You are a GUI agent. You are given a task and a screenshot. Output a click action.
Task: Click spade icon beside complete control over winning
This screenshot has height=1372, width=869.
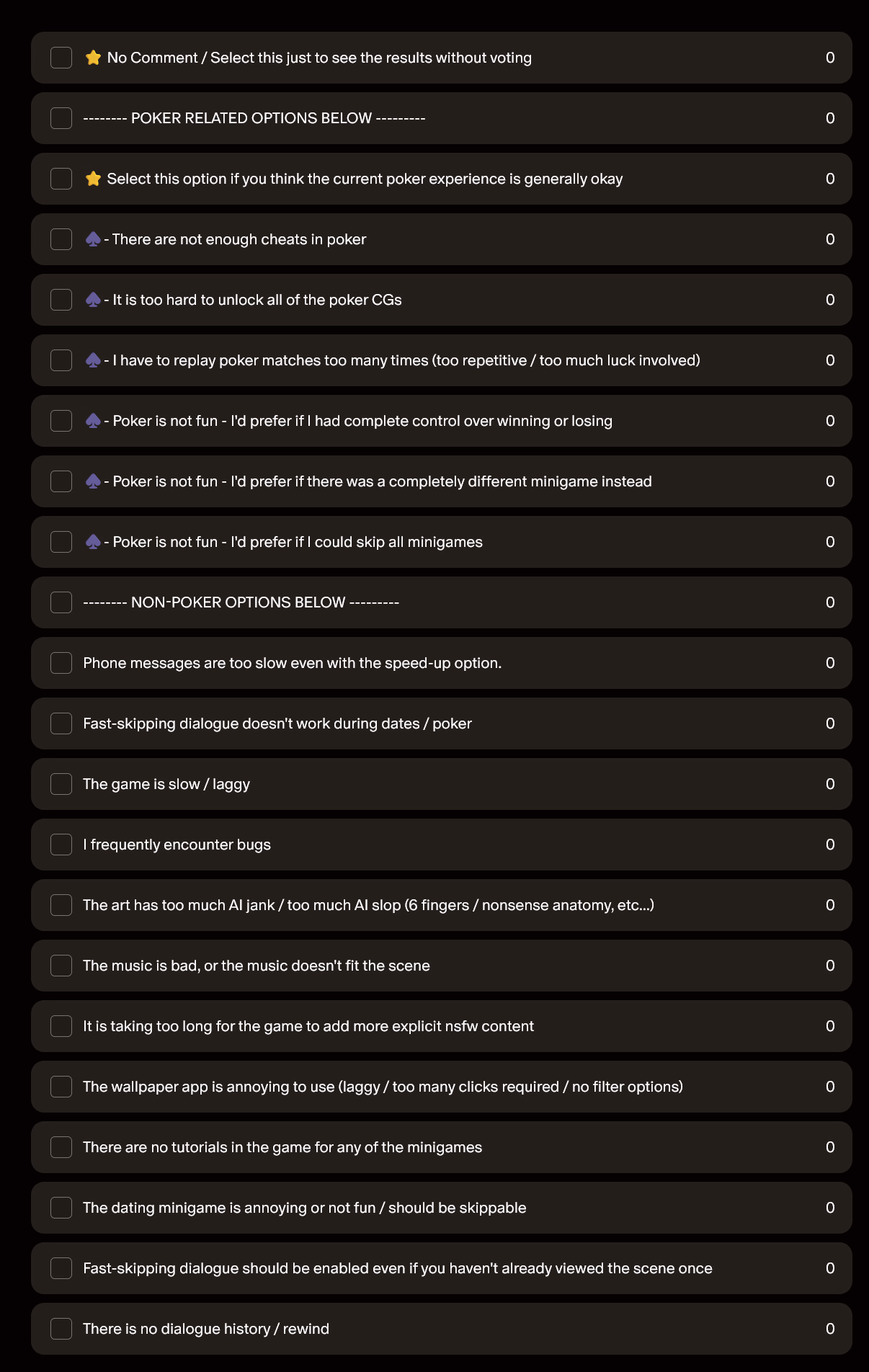click(93, 421)
